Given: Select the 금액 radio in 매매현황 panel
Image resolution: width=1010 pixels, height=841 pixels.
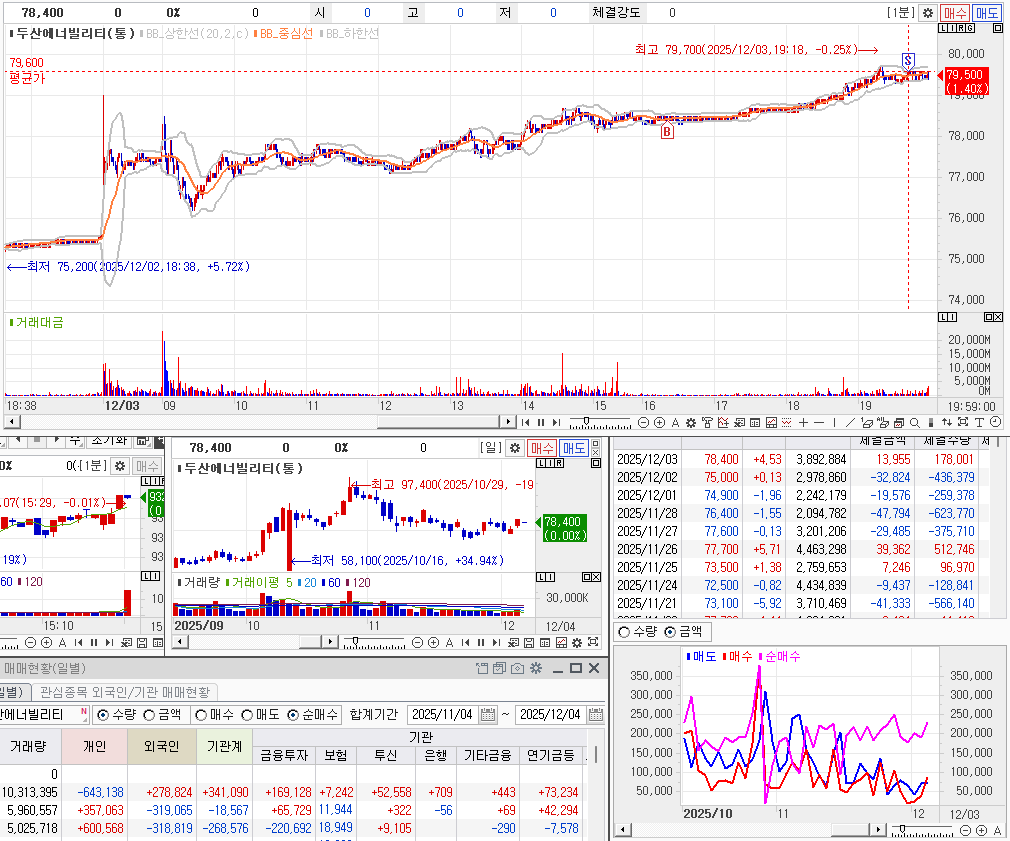Looking at the screenshot, I should tap(149, 715).
